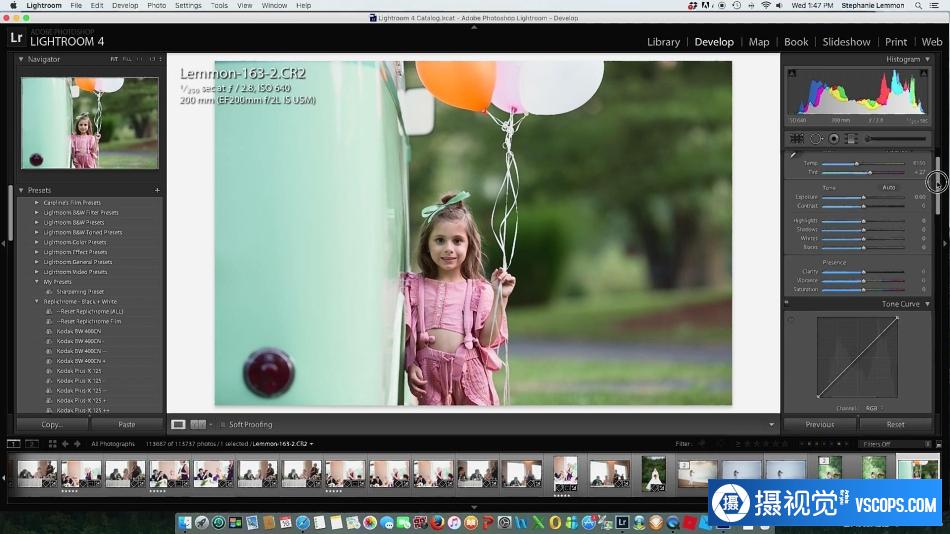Click the Previous button
Screen dimensions: 950x534
(820, 424)
